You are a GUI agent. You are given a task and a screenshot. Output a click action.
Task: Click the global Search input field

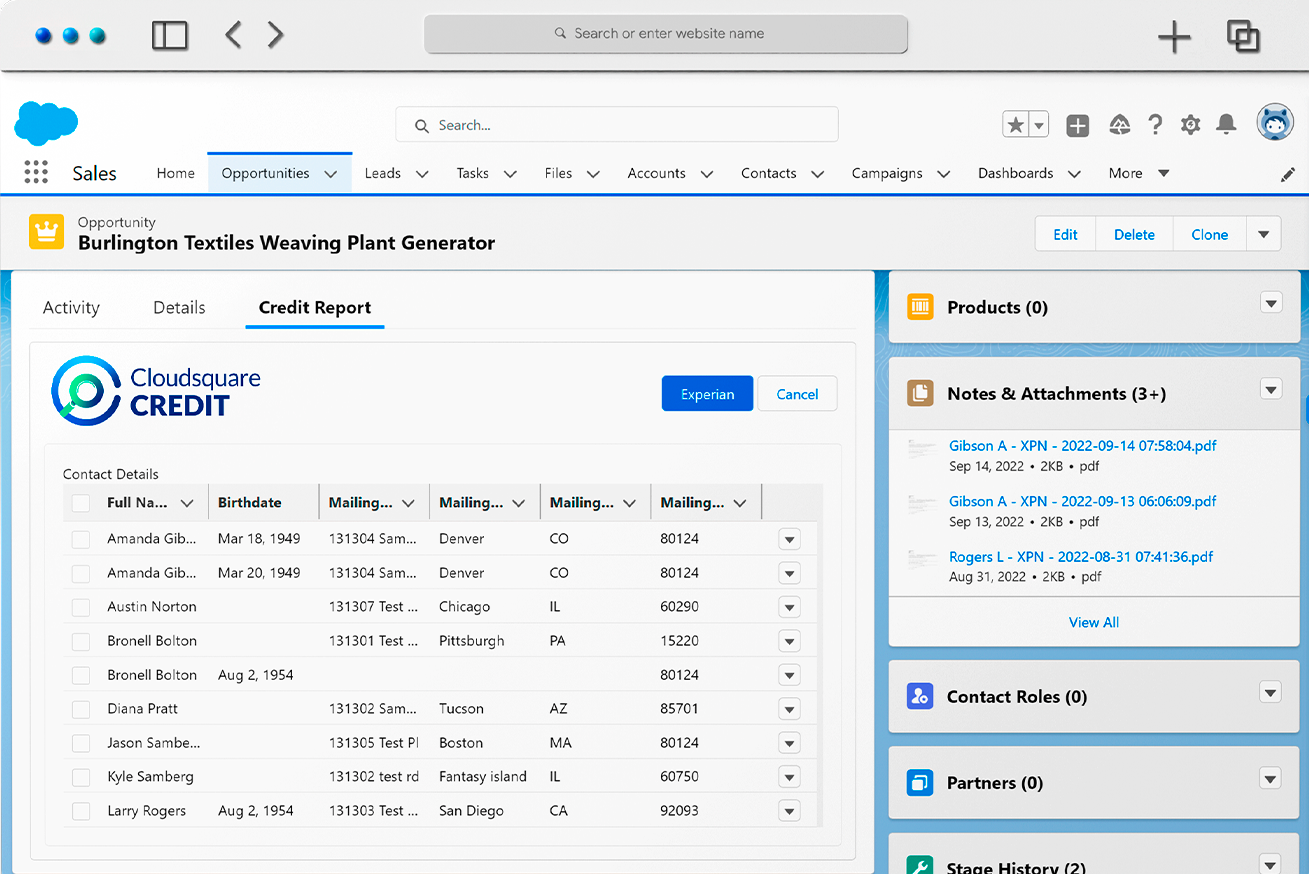(x=616, y=124)
